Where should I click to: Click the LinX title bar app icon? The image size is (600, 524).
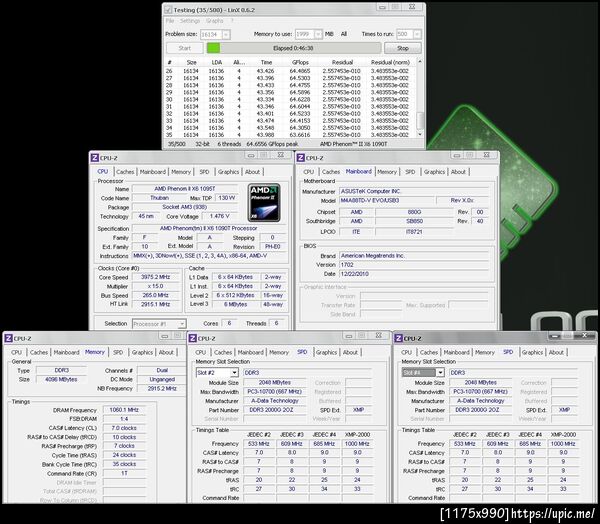tap(168, 10)
